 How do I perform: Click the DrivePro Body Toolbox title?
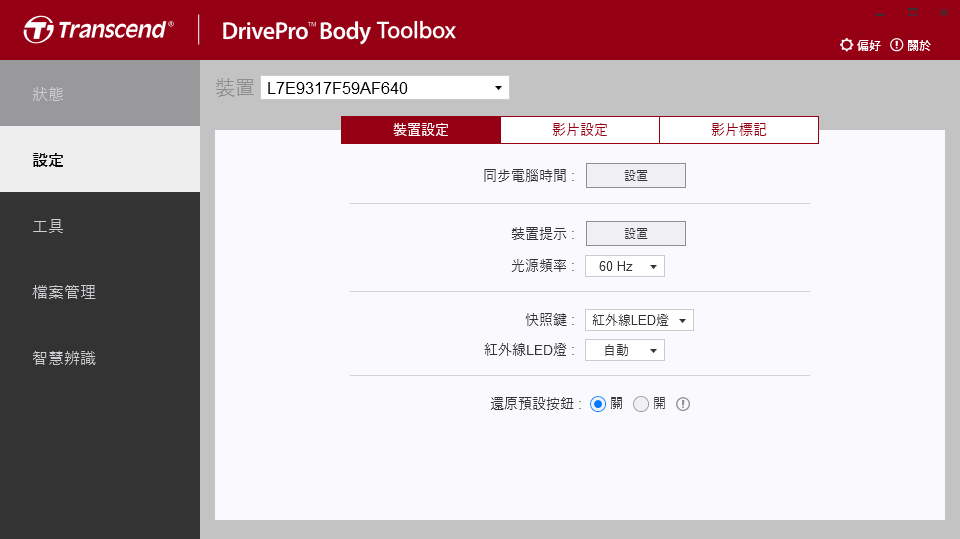(x=339, y=31)
